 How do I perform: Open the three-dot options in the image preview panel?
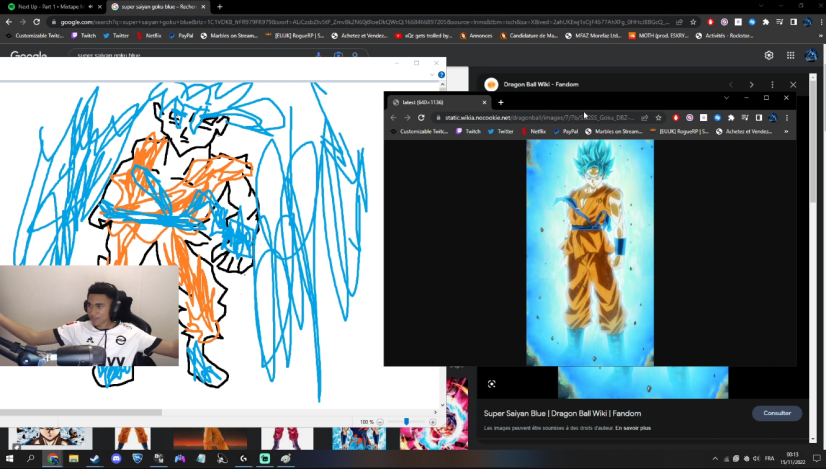tap(772, 84)
